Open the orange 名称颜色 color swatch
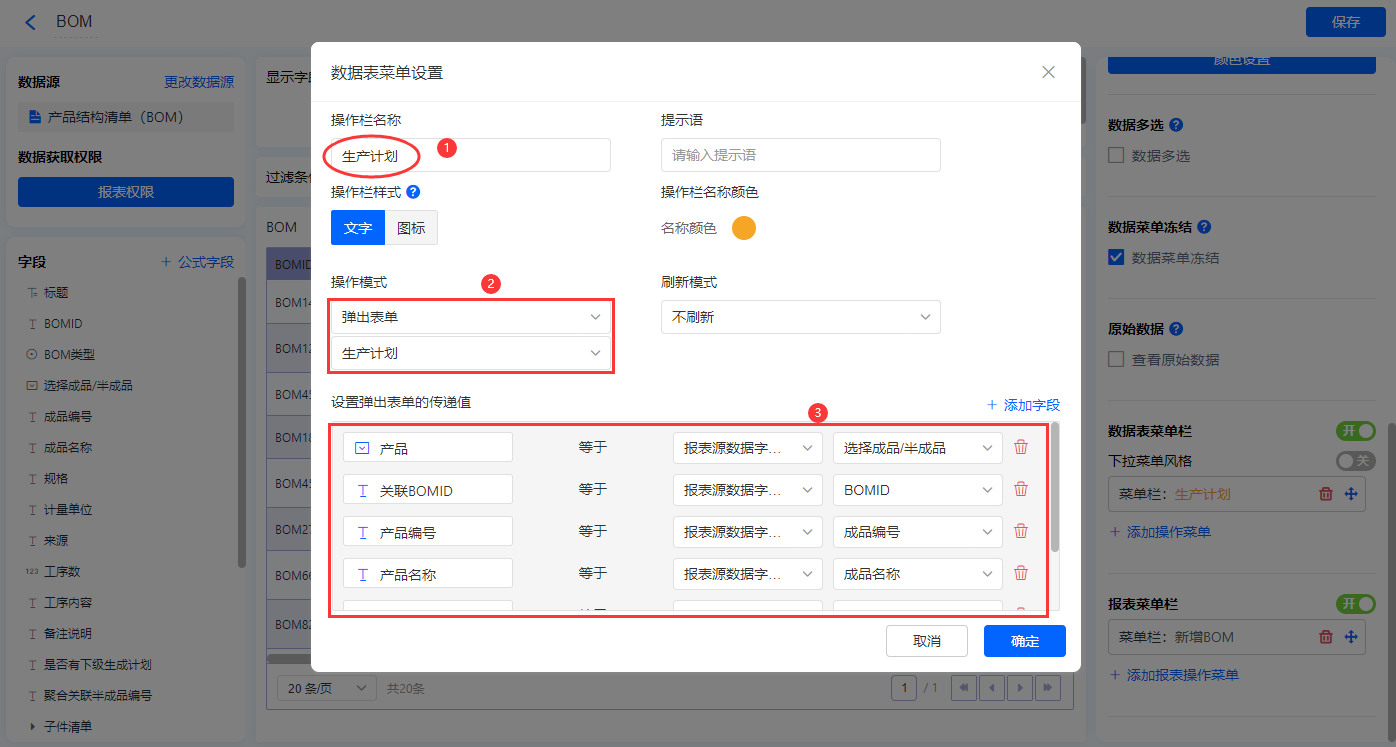Viewport: 1396px width, 747px height. (x=744, y=228)
